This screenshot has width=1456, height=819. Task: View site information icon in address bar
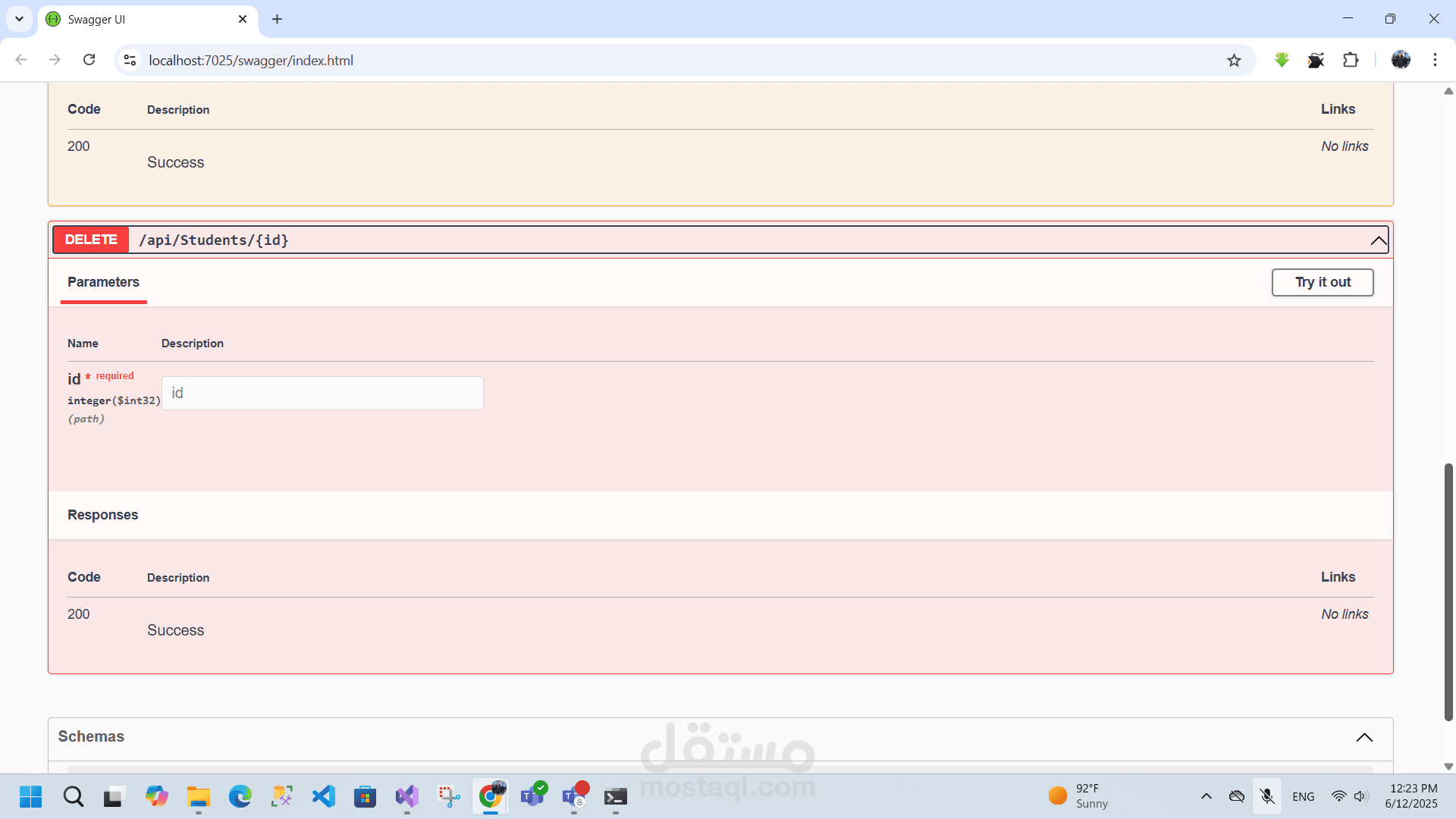130,60
